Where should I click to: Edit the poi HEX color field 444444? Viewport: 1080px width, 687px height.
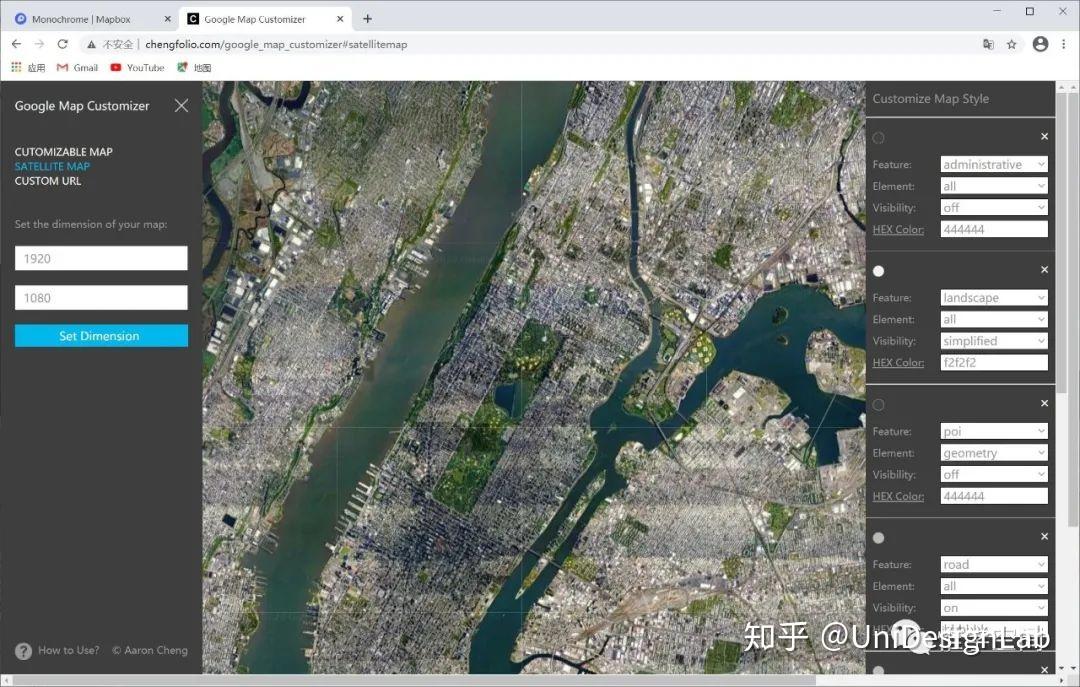pos(994,496)
